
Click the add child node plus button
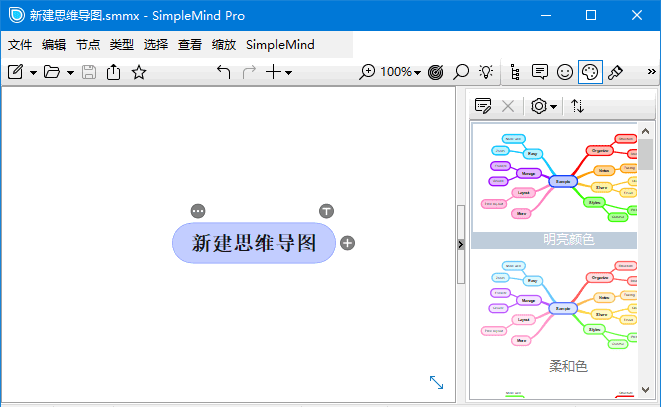[x=347, y=243]
